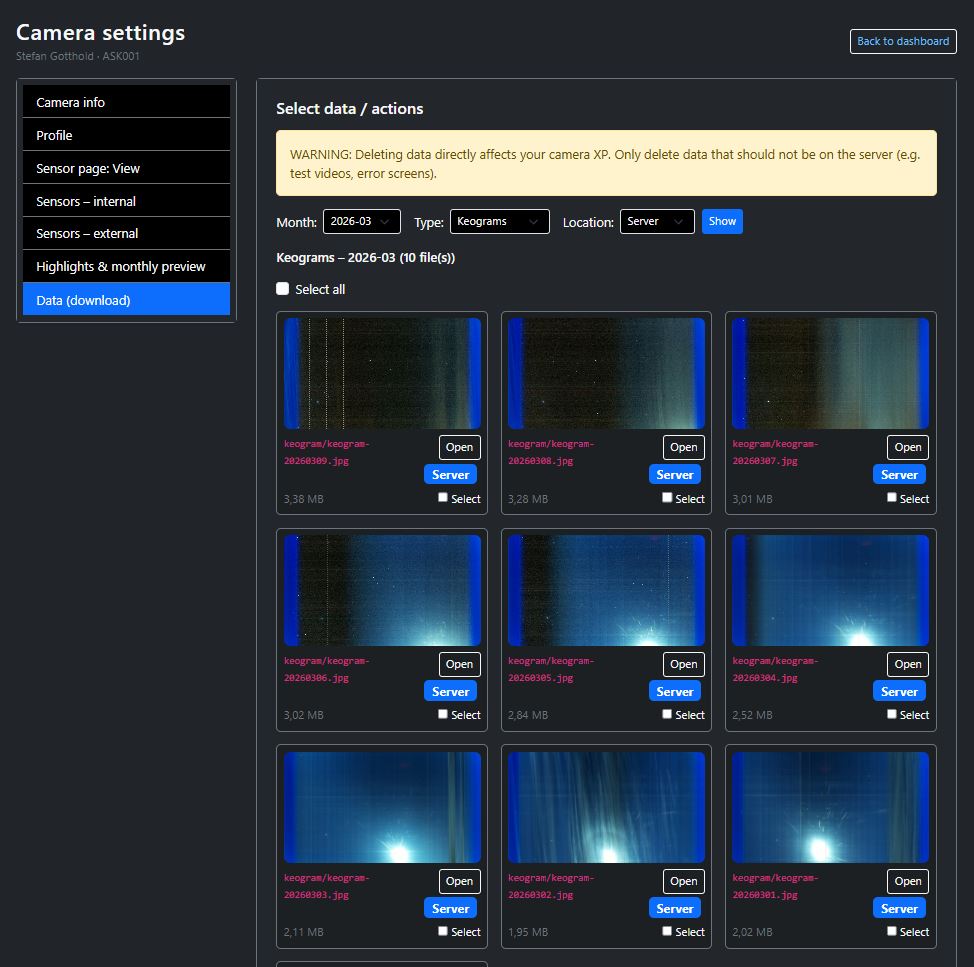Open the Type dropdown set to Keograms

499,221
